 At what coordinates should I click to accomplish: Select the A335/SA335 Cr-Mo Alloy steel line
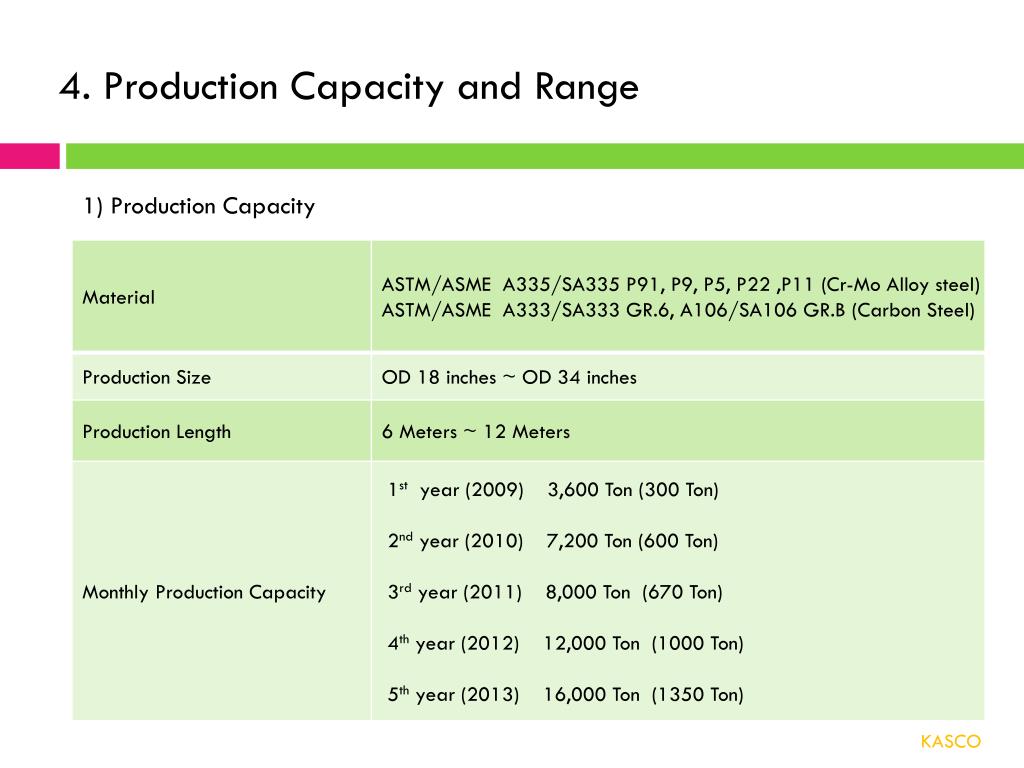pos(680,285)
